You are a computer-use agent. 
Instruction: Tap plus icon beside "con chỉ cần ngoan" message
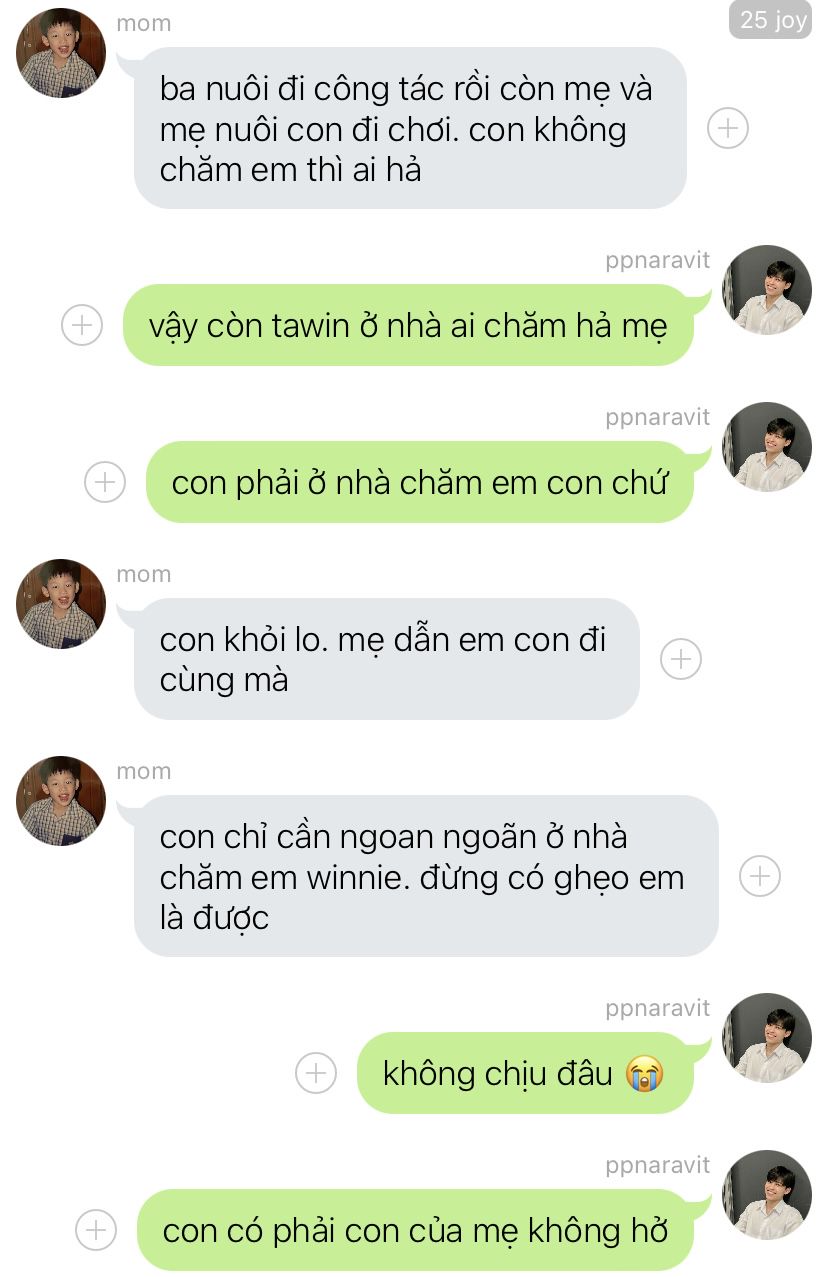pos(760,876)
